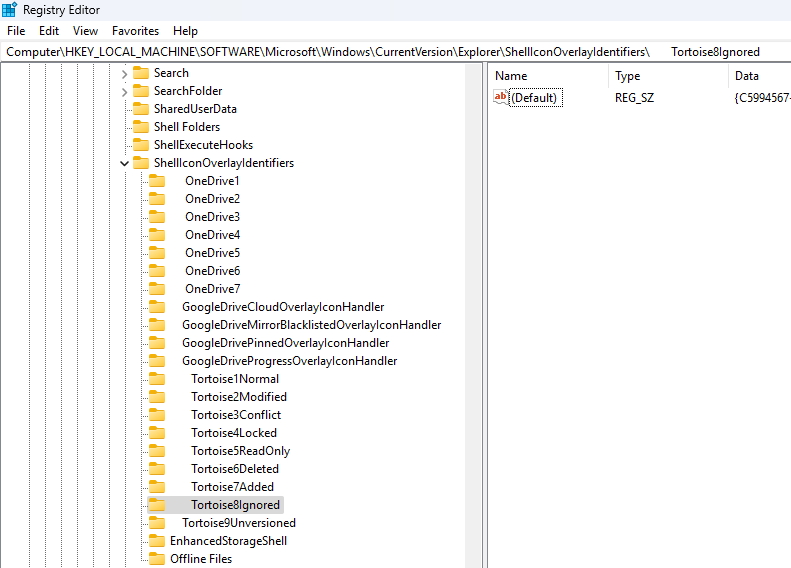
Task: Select the Tortoise8Ignored key
Action: pos(235,505)
